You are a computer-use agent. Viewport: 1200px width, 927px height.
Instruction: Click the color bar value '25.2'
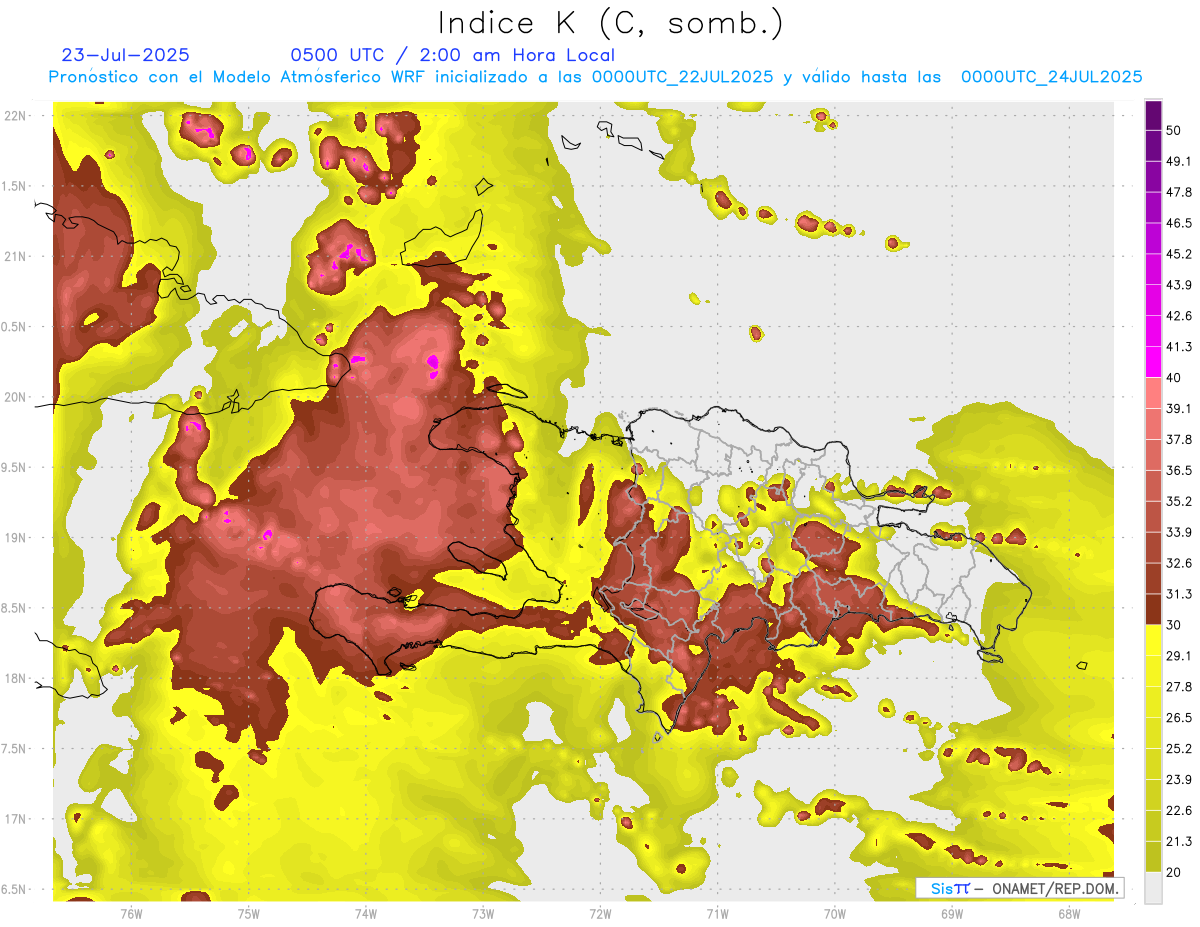pyautogui.click(x=1179, y=748)
